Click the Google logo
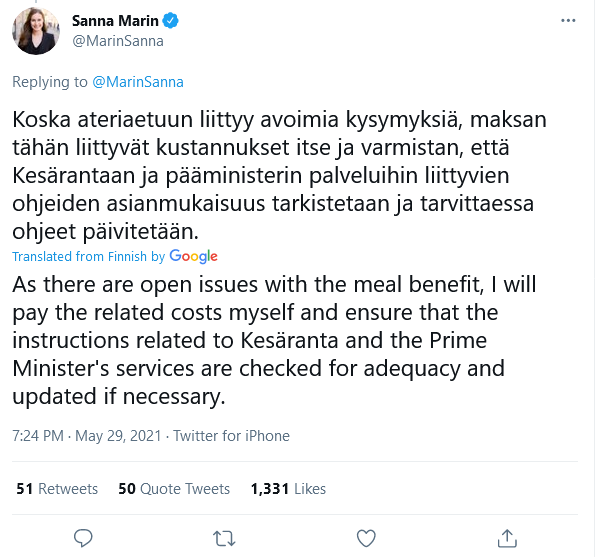The width and height of the screenshot is (596, 557). [193, 257]
